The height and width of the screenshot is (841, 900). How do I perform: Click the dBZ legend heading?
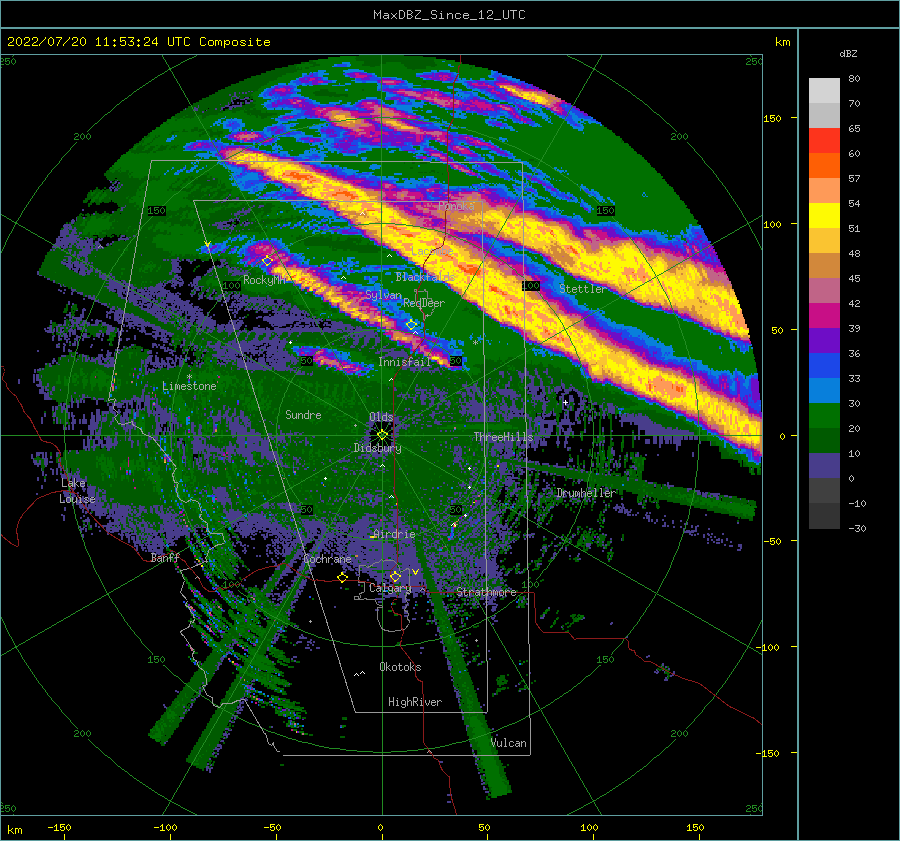pyautogui.click(x=848, y=54)
